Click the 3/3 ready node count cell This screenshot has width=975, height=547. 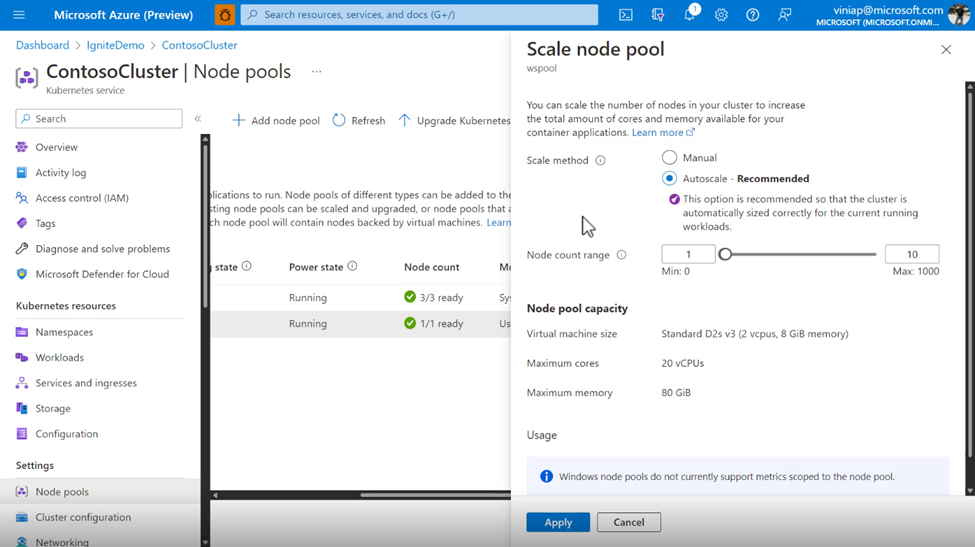[433, 297]
